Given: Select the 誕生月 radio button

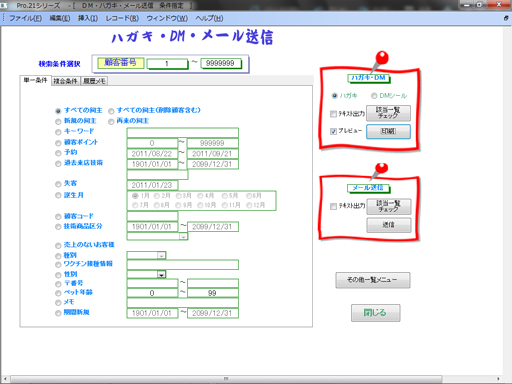Looking at the screenshot, I should point(58,195).
